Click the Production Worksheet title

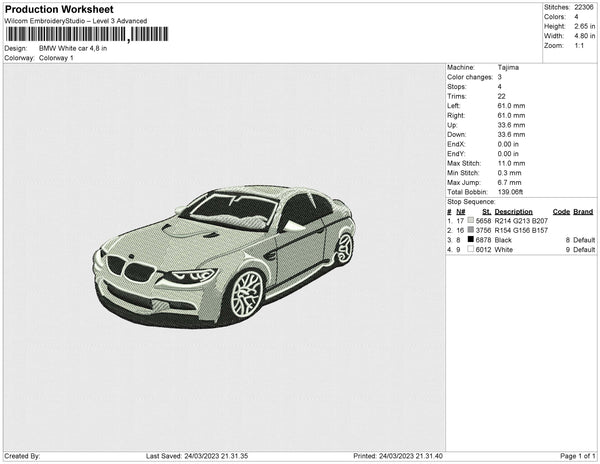pyautogui.click(x=59, y=9)
